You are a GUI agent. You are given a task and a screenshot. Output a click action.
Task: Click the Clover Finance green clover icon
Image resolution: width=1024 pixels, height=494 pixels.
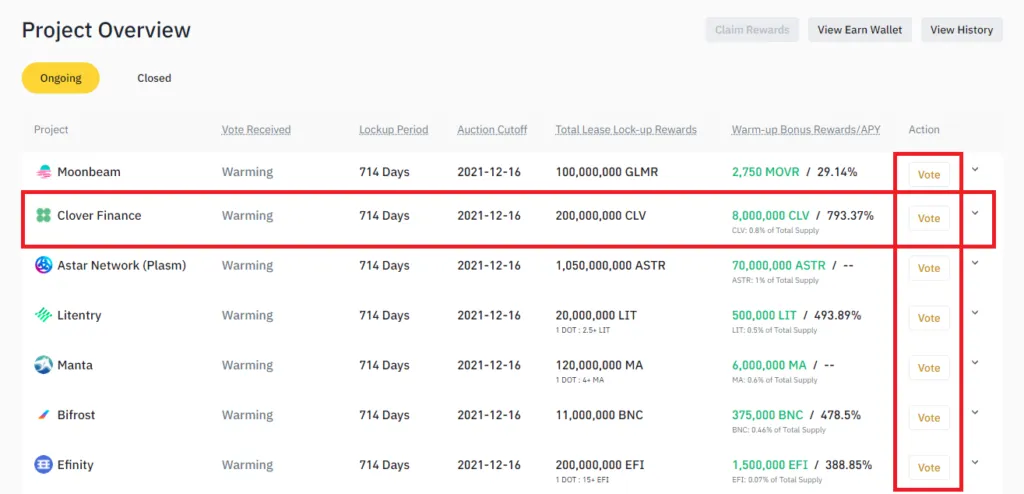click(43, 216)
